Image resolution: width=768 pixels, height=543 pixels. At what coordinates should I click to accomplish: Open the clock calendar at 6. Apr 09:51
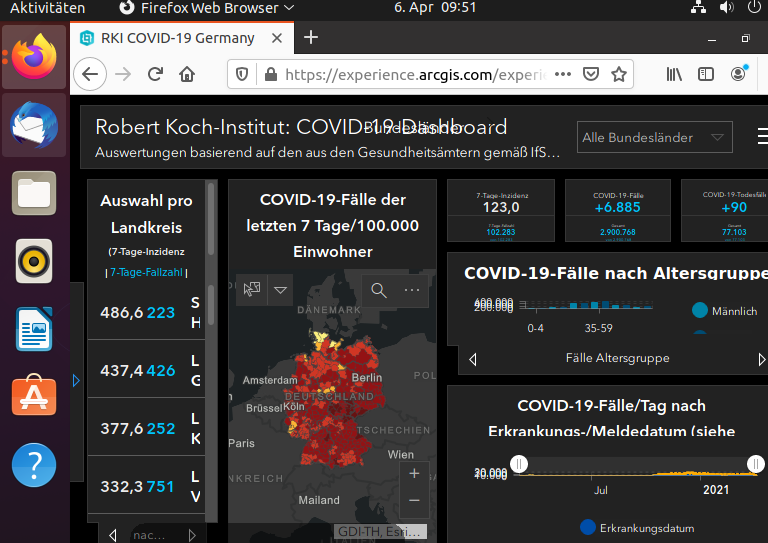click(x=435, y=7)
